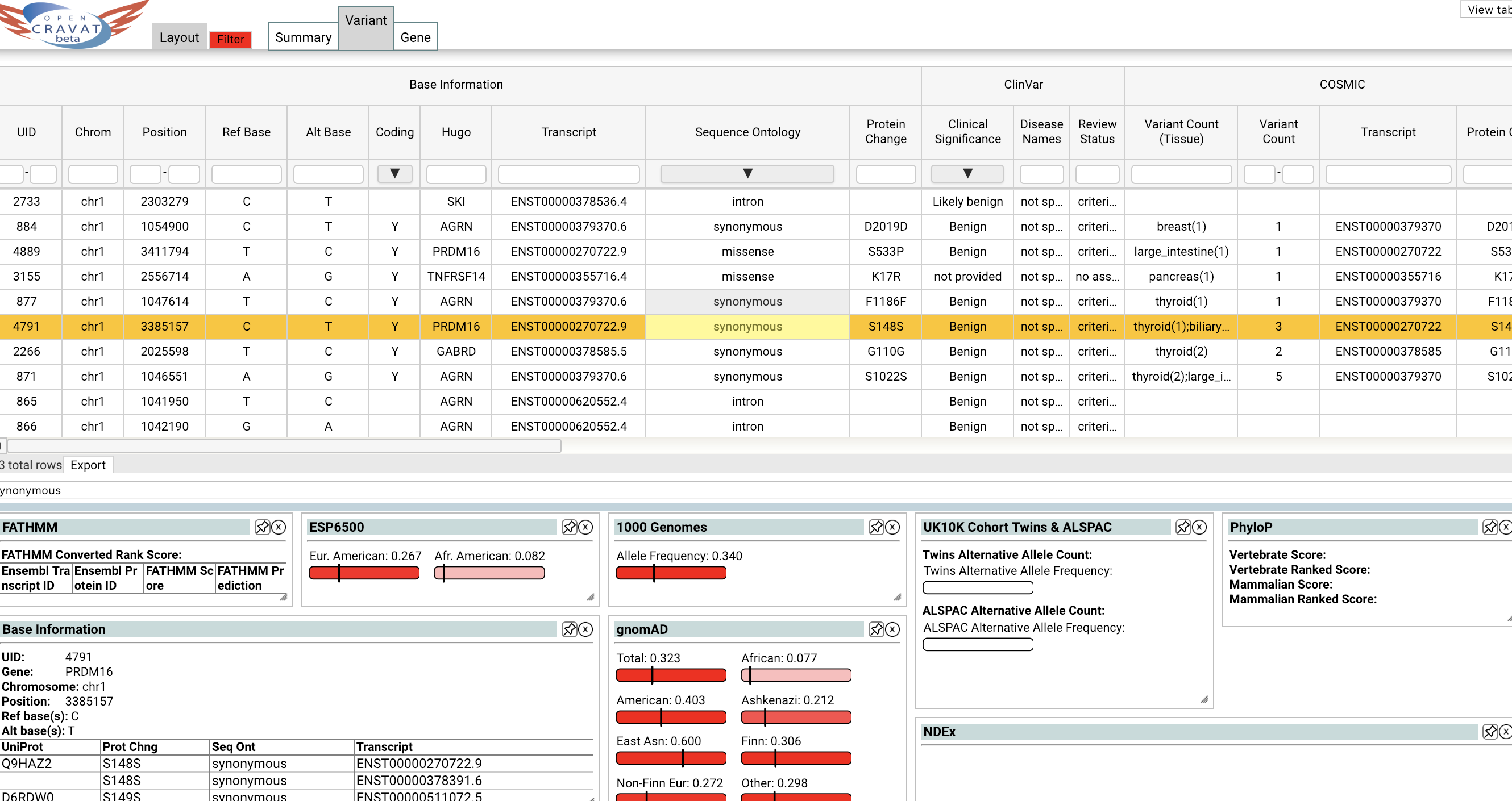The image size is (1512, 801).
Task: Pin the UK10K Cohort Twins & ALSPAC widget
Action: coord(1183,527)
